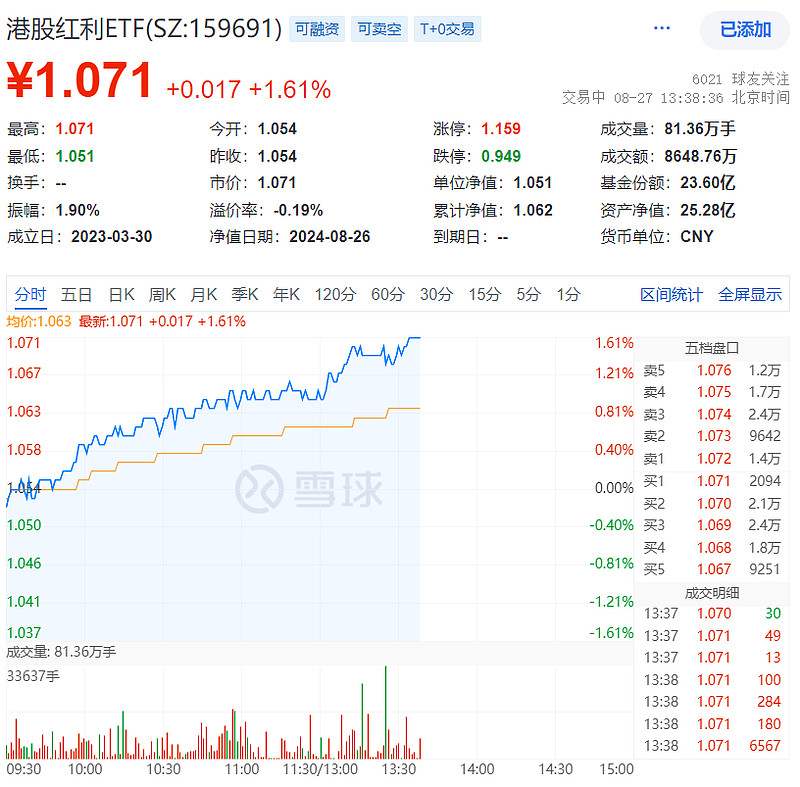800x787 pixels.
Task: Select the 1分 chart tab
Action: [x=568, y=294]
